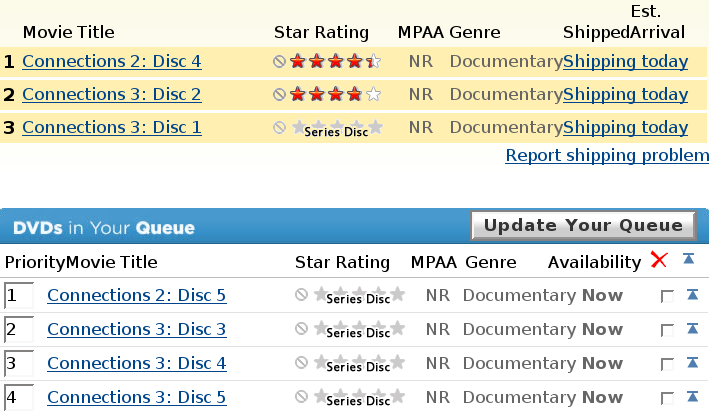Screen dimensions: 709x414
Task: Move Connections 3: Disc 4 to top of queue
Action: pyautogui.click(x=688, y=364)
